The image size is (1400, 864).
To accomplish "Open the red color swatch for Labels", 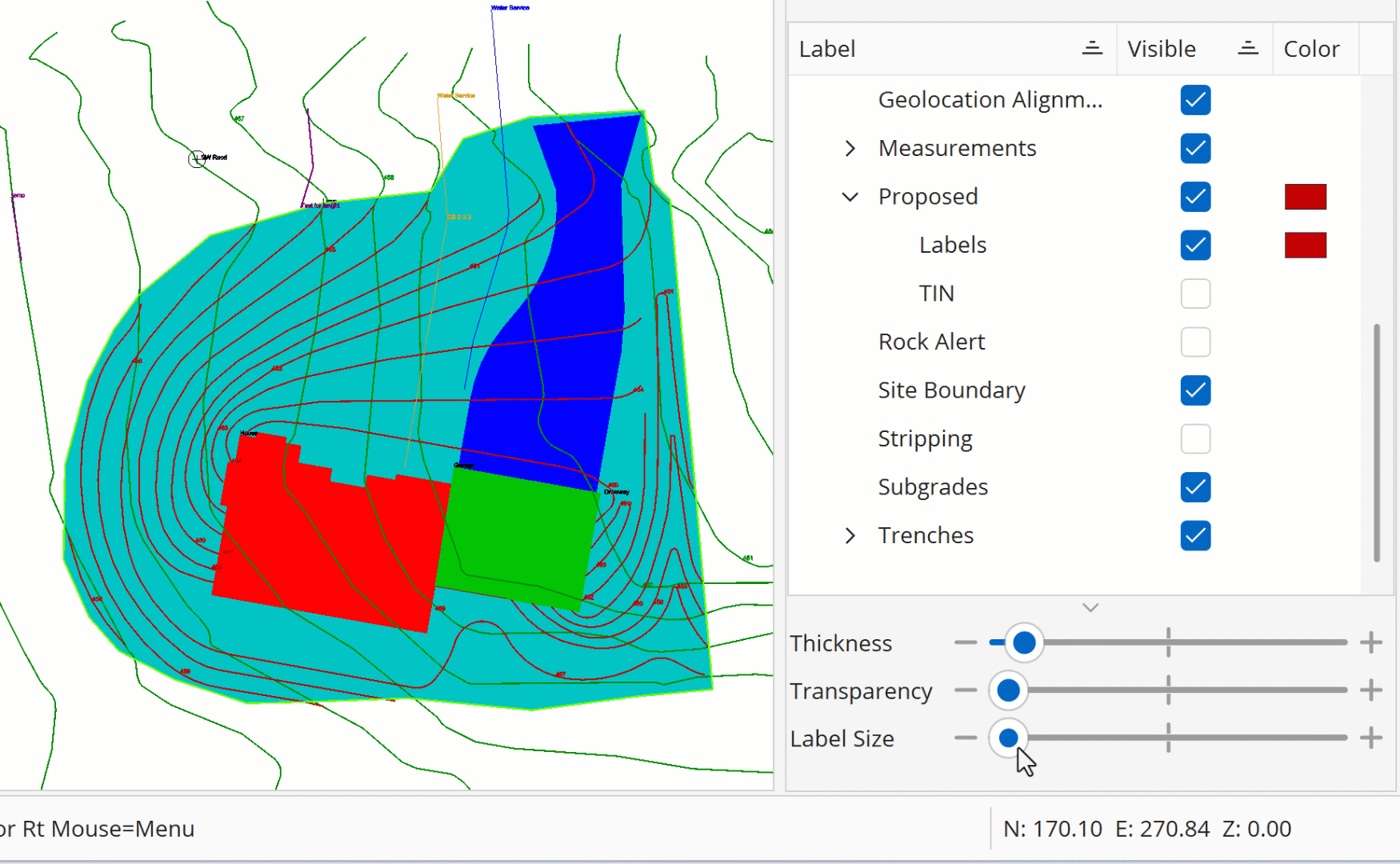I will click(1305, 246).
